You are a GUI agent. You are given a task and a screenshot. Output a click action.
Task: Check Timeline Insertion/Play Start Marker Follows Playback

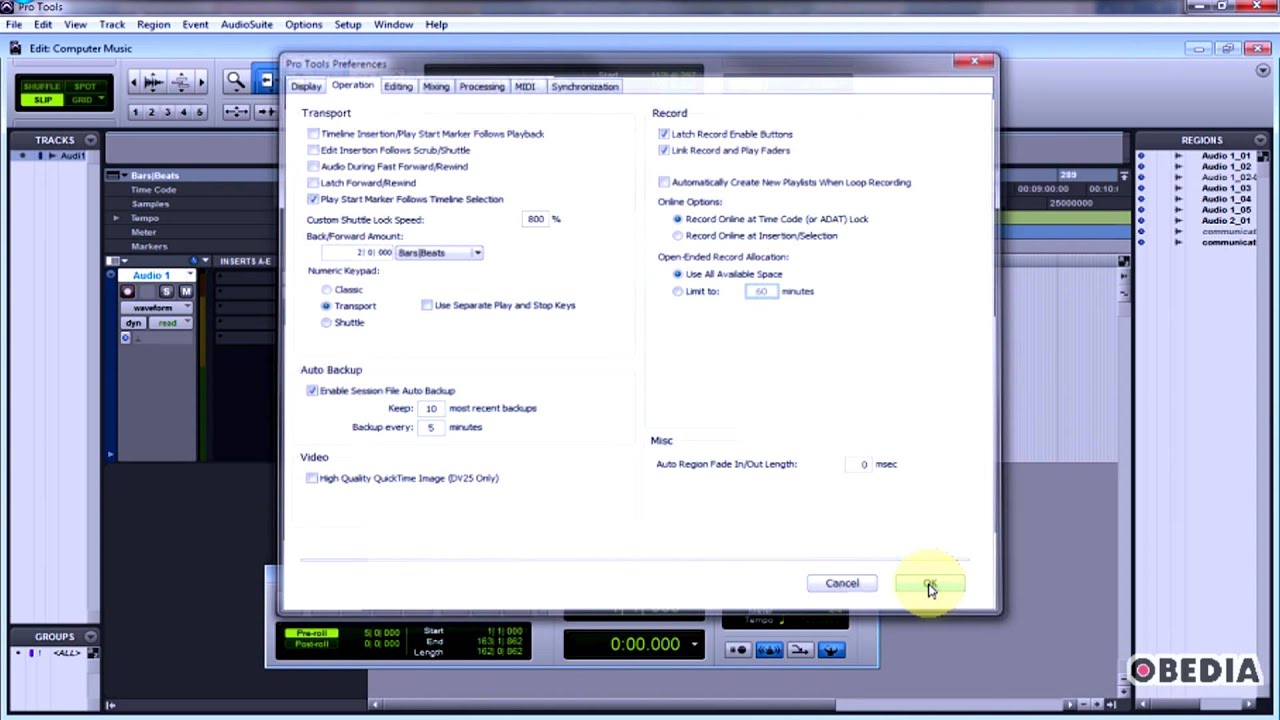click(x=313, y=134)
